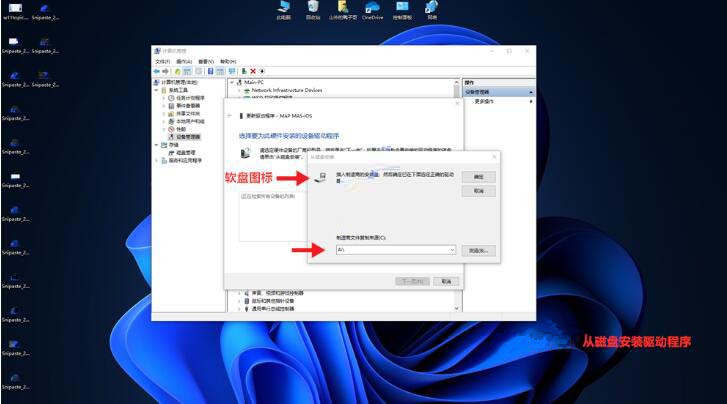Open the user folder icon left of OneDrive
This screenshot has width=727, height=404.
pyautogui.click(x=343, y=10)
